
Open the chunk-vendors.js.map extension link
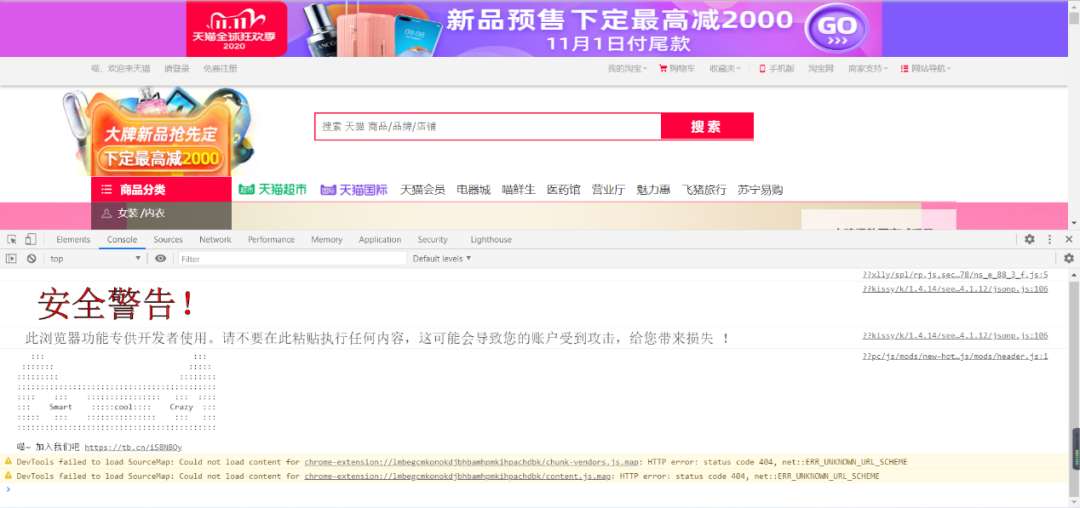coord(471,462)
